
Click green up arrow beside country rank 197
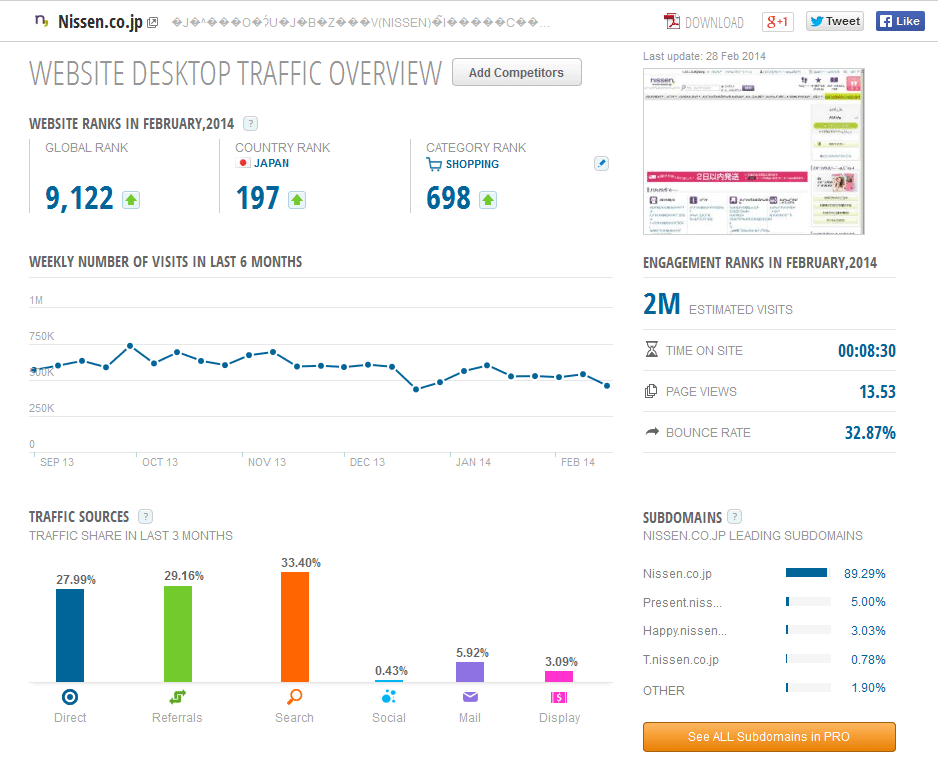click(x=297, y=200)
